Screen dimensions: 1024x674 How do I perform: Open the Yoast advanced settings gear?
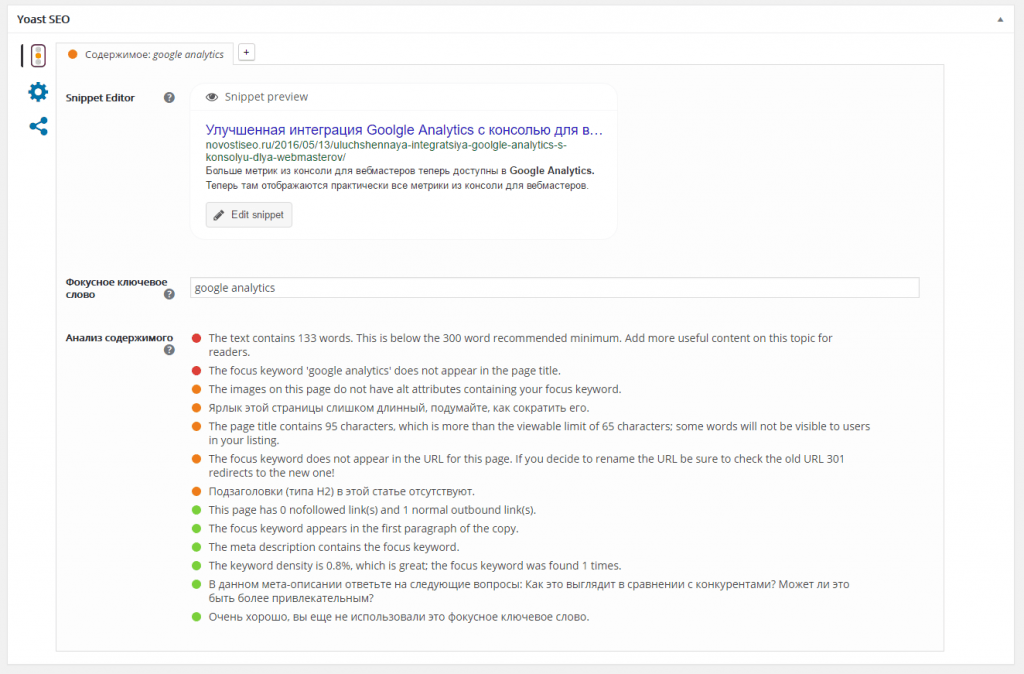point(38,91)
